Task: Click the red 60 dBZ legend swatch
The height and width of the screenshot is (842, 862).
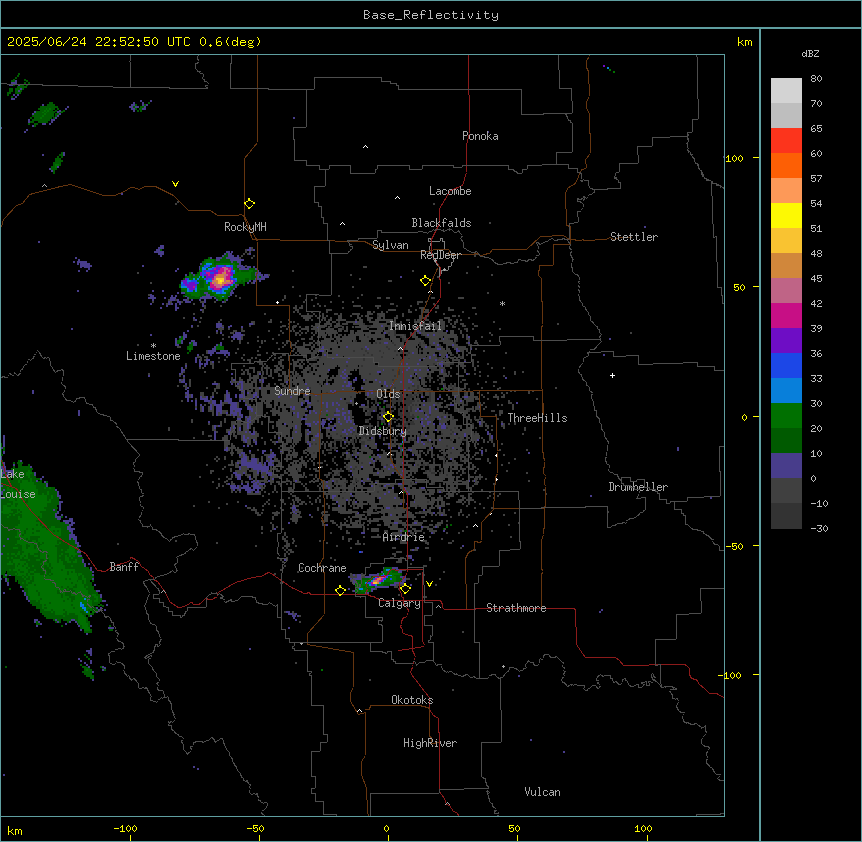Action: pos(786,141)
